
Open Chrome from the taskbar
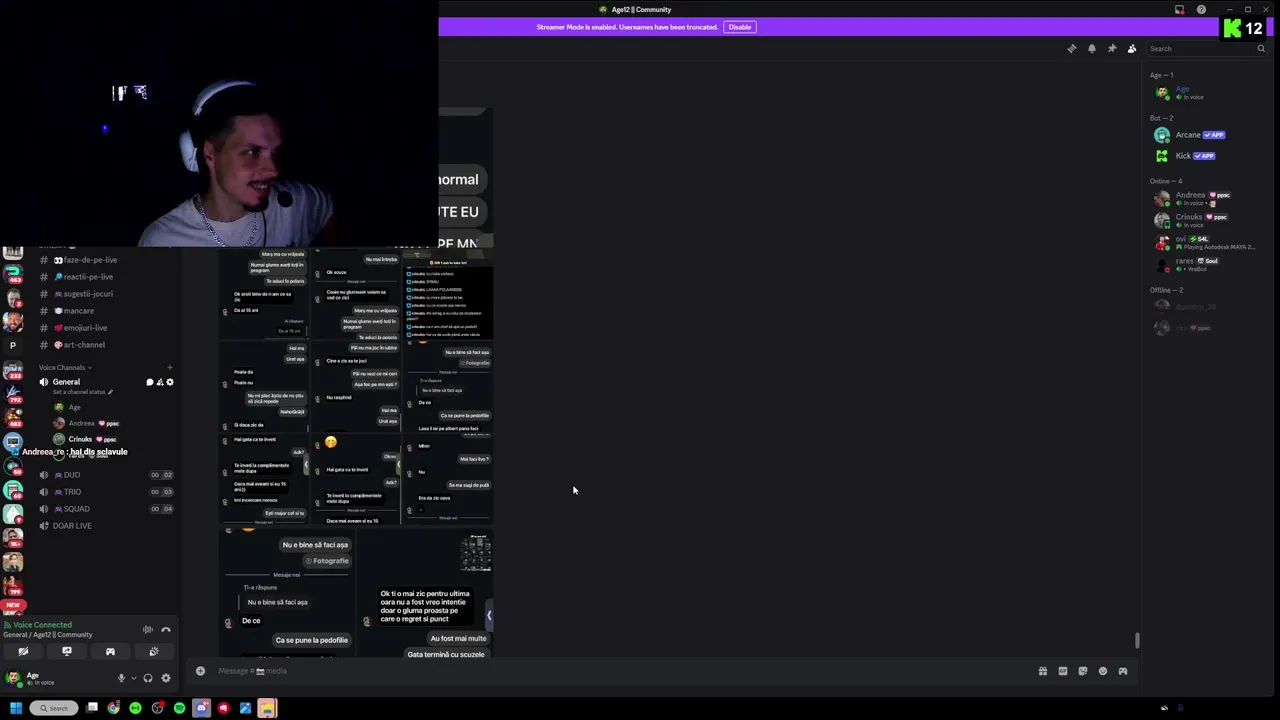click(114, 708)
